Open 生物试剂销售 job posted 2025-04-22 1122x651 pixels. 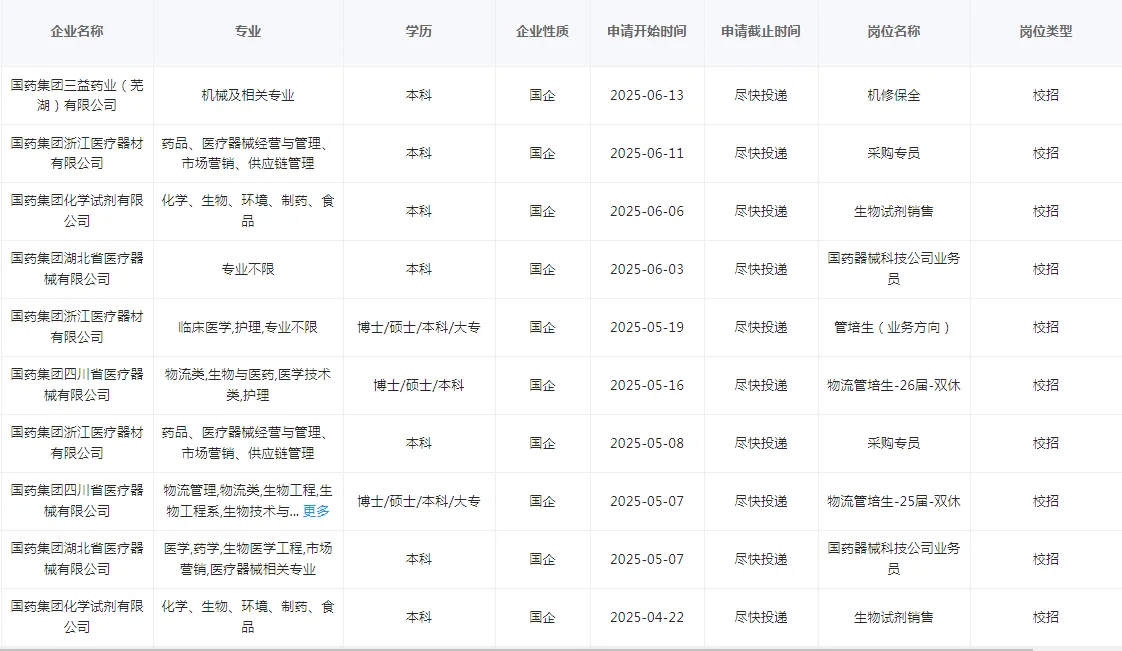pyautogui.click(x=894, y=617)
